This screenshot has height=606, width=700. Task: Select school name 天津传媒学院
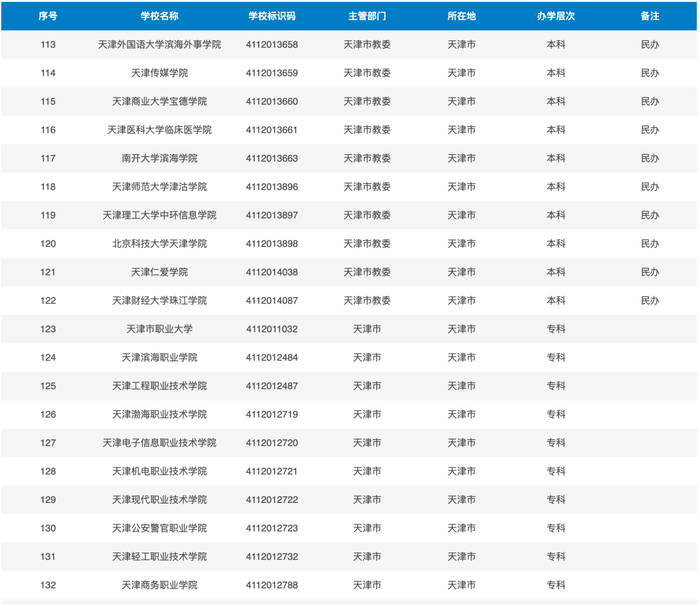click(x=159, y=73)
